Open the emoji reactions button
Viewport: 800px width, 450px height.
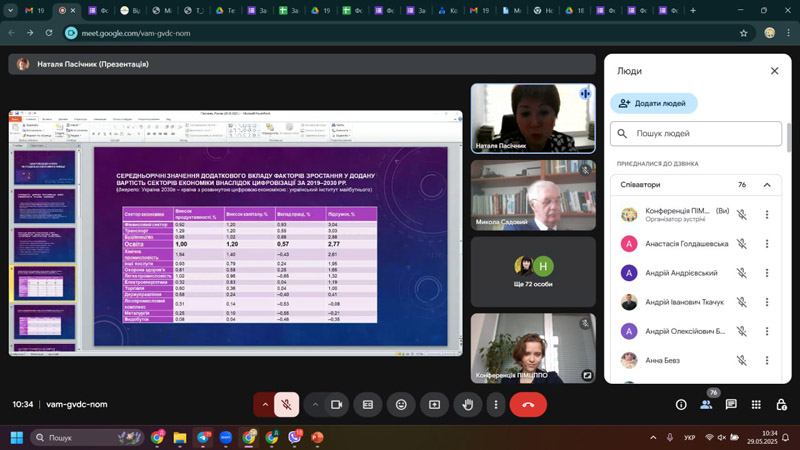click(x=401, y=404)
